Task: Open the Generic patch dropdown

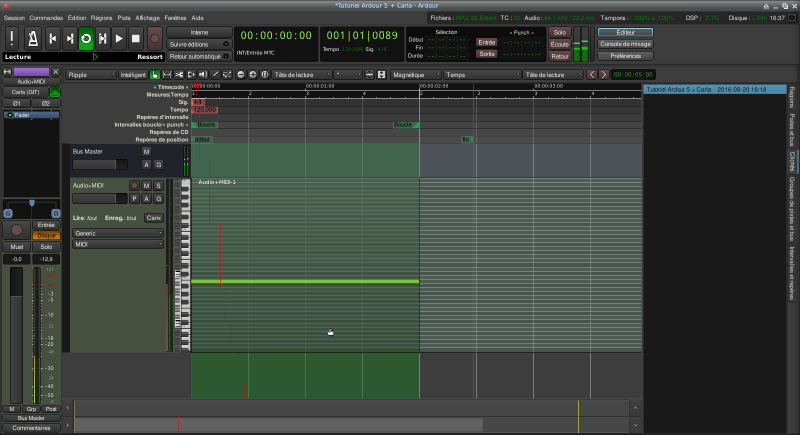Action: tap(118, 234)
